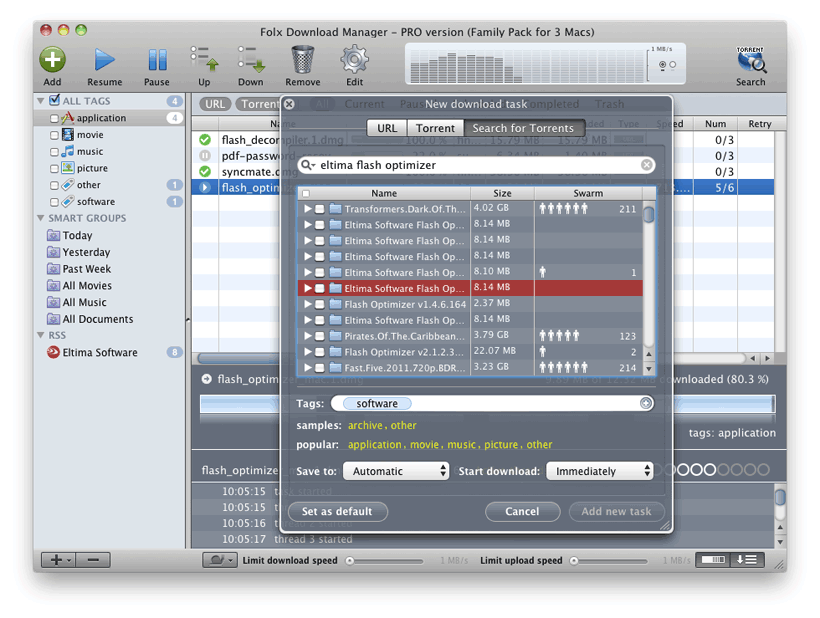Click the plus add button at bottom-left
820x618 pixels.
point(58,560)
